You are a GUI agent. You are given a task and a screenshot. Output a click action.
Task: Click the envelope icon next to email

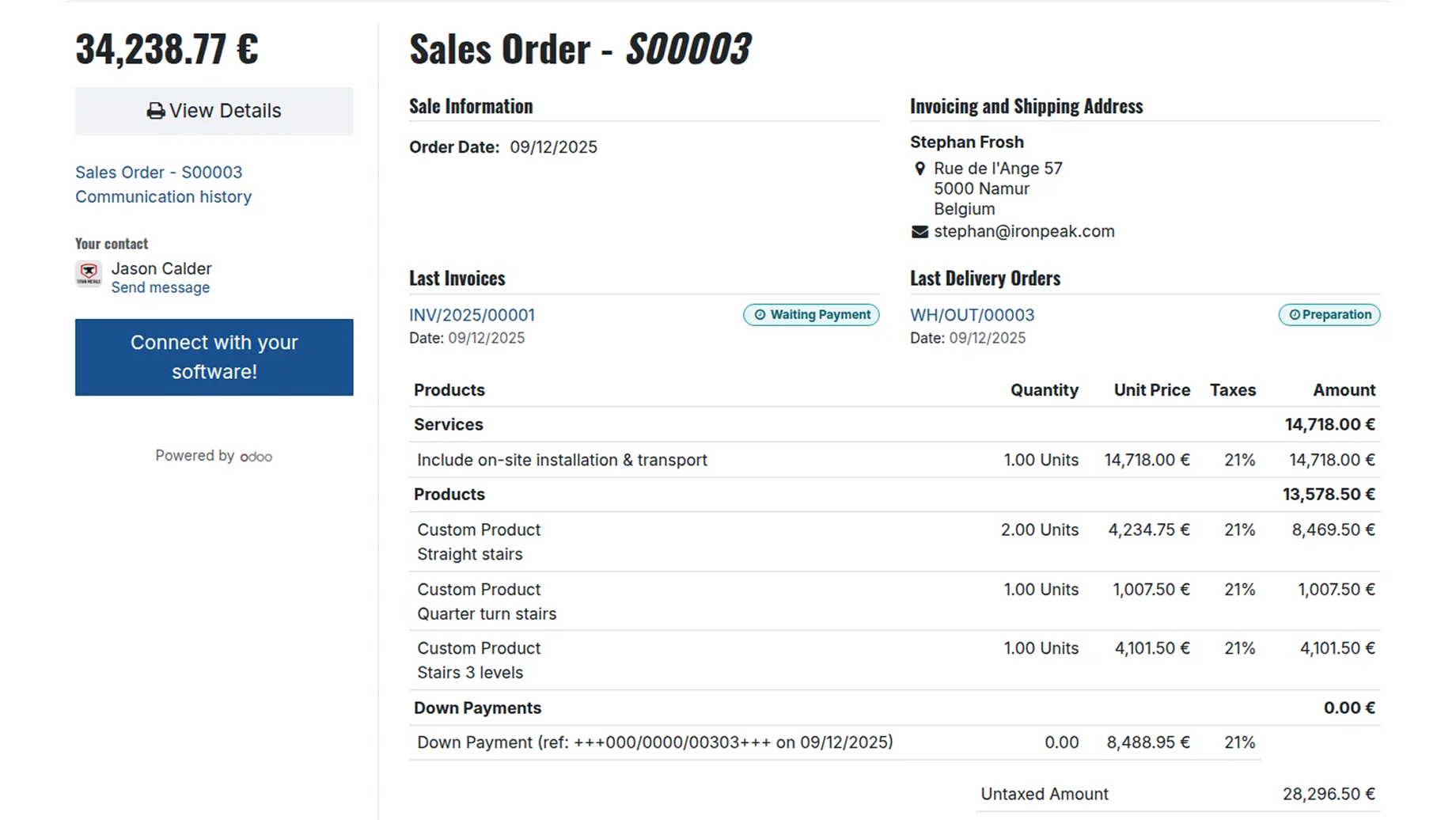tap(919, 232)
